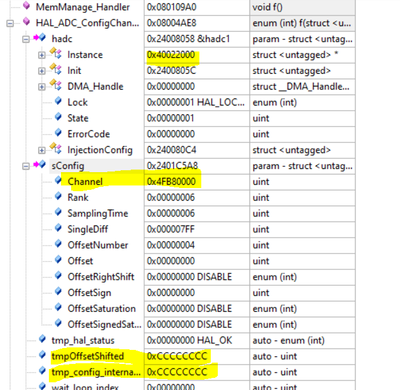Click the sConfig parameter arrow icon
Image resolution: width=400 pixels, height=390 pixels.
[x=39, y=165]
